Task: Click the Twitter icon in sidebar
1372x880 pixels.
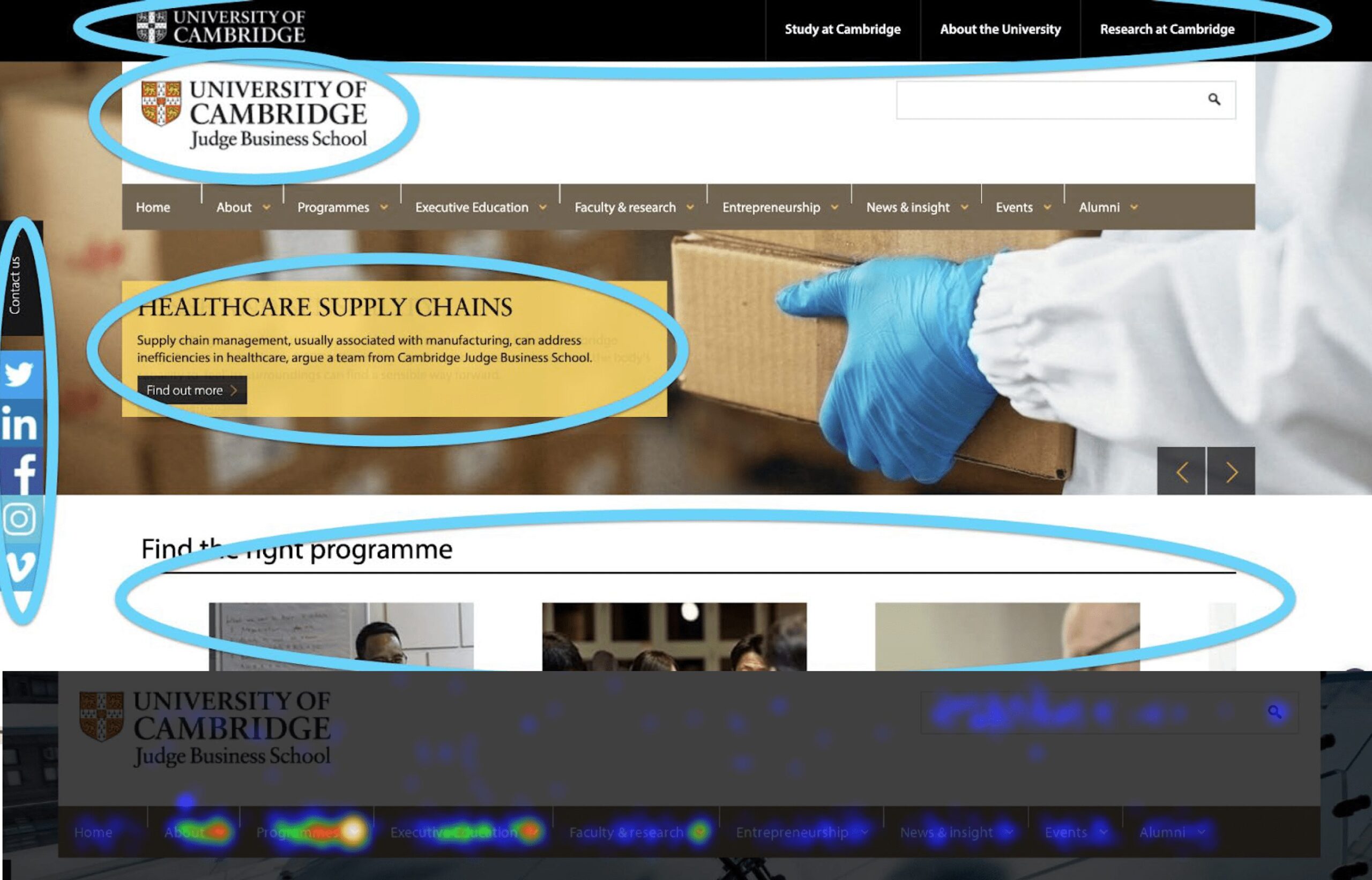Action: [x=20, y=375]
